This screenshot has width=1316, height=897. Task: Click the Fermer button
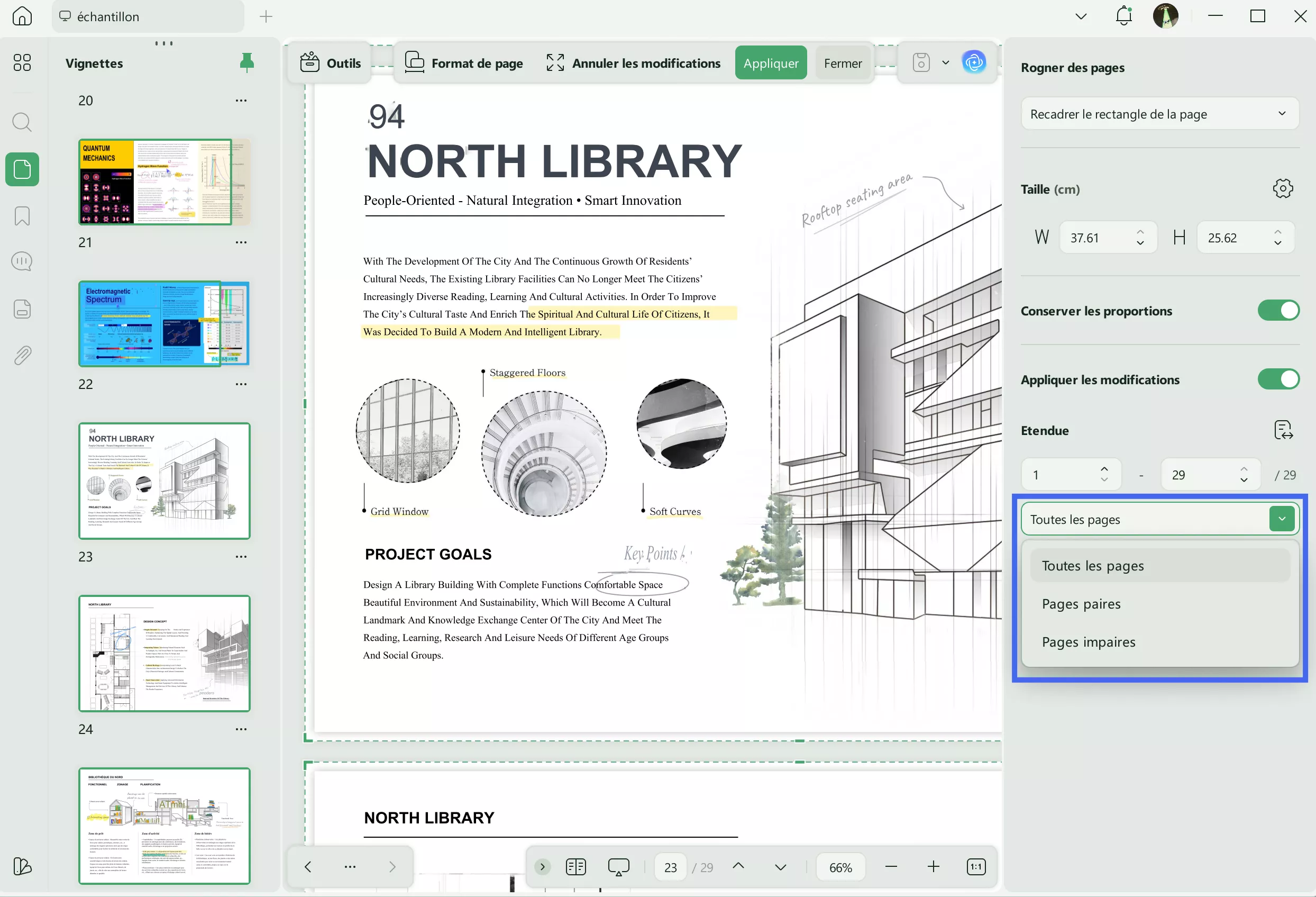click(842, 63)
